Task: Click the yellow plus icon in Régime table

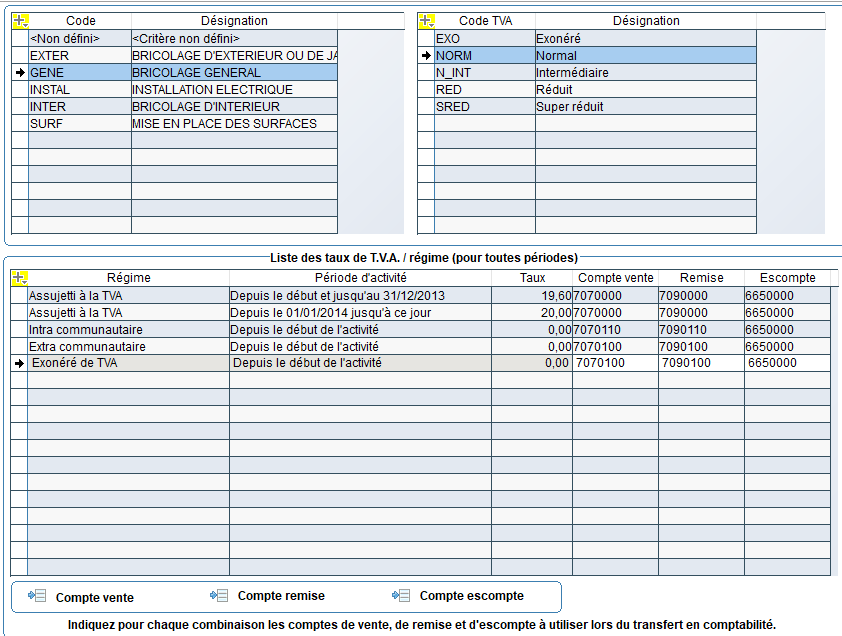Action: point(19,278)
